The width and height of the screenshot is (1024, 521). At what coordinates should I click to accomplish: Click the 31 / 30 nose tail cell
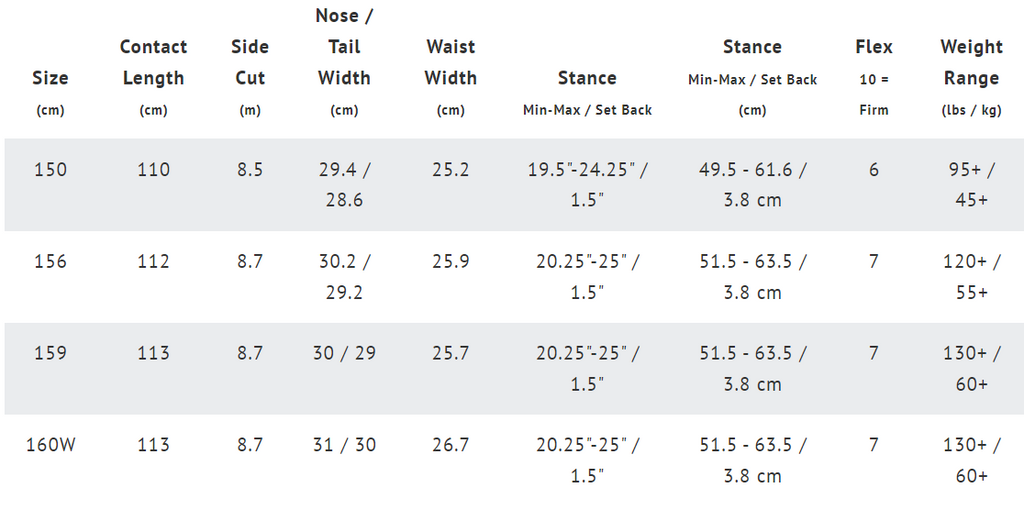pyautogui.click(x=344, y=445)
